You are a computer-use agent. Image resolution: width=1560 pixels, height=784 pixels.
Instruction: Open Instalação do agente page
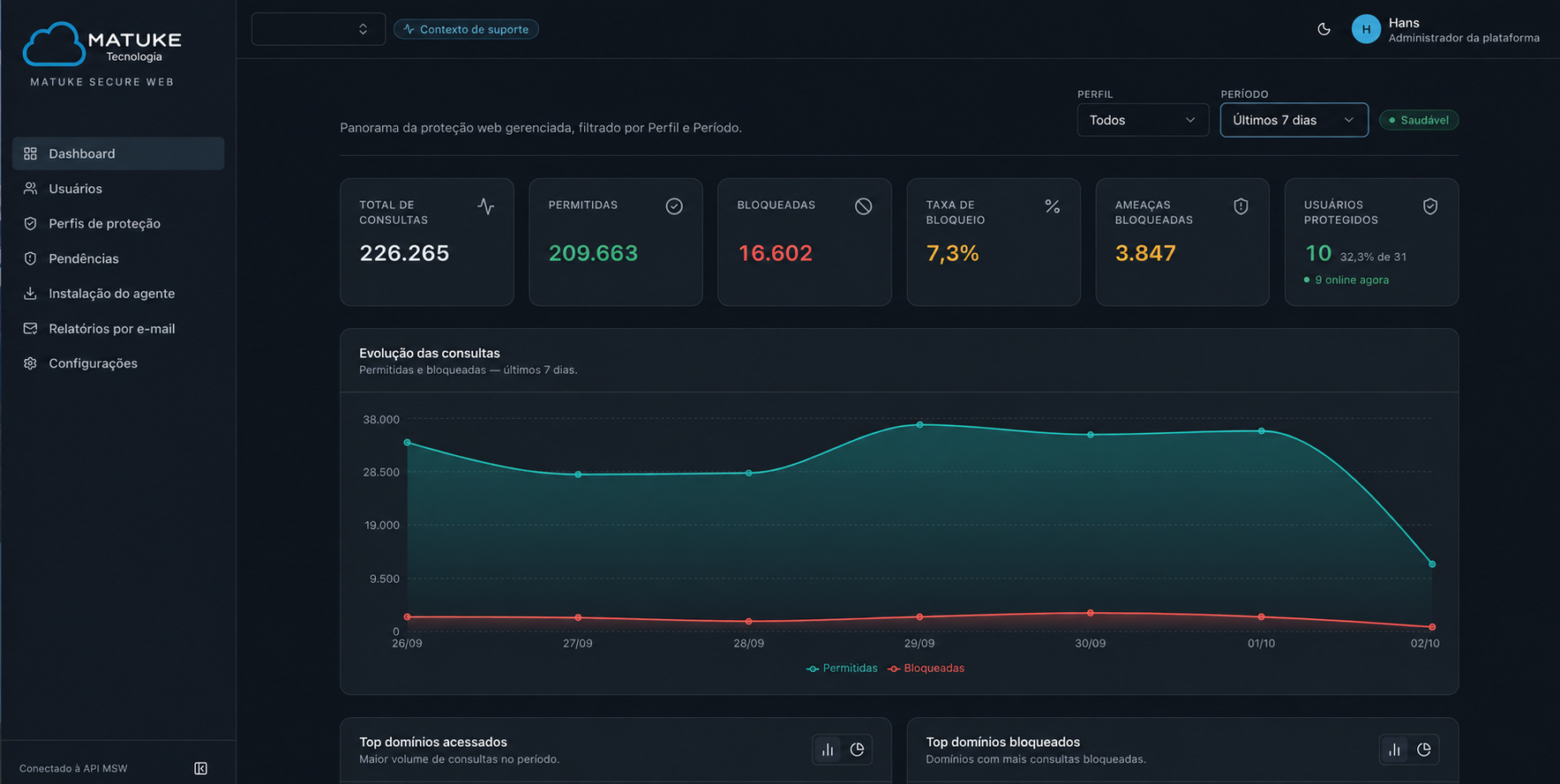(x=118, y=294)
